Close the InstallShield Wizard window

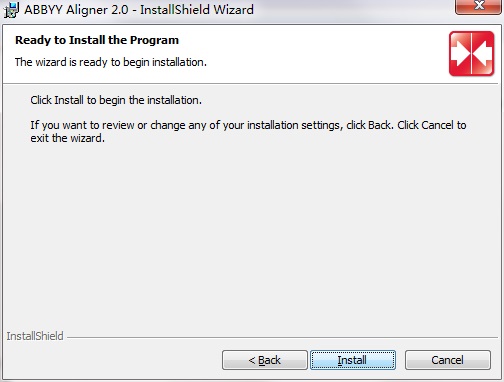coord(479,6)
